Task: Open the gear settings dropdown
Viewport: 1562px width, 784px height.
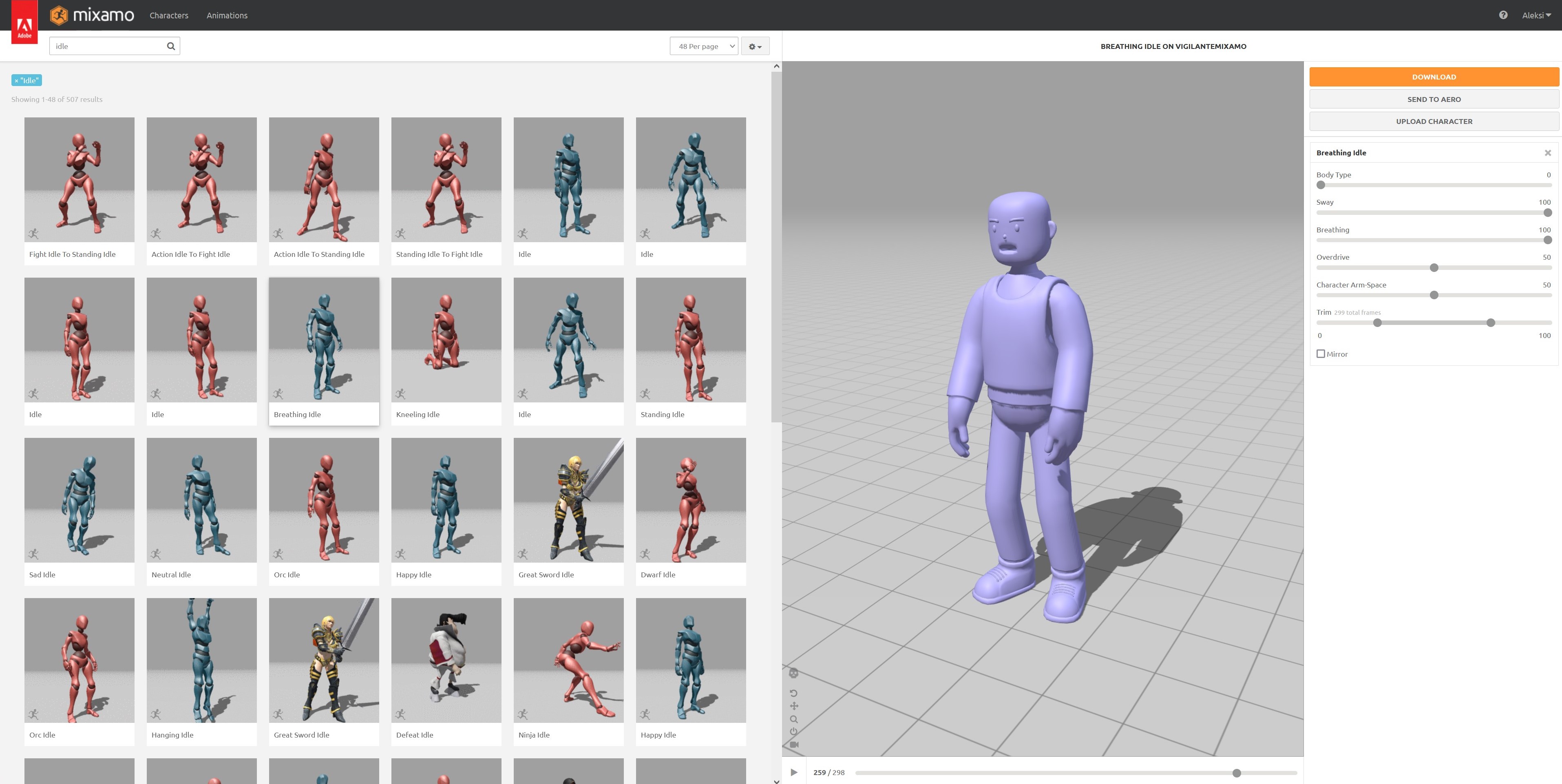Action: coord(755,46)
